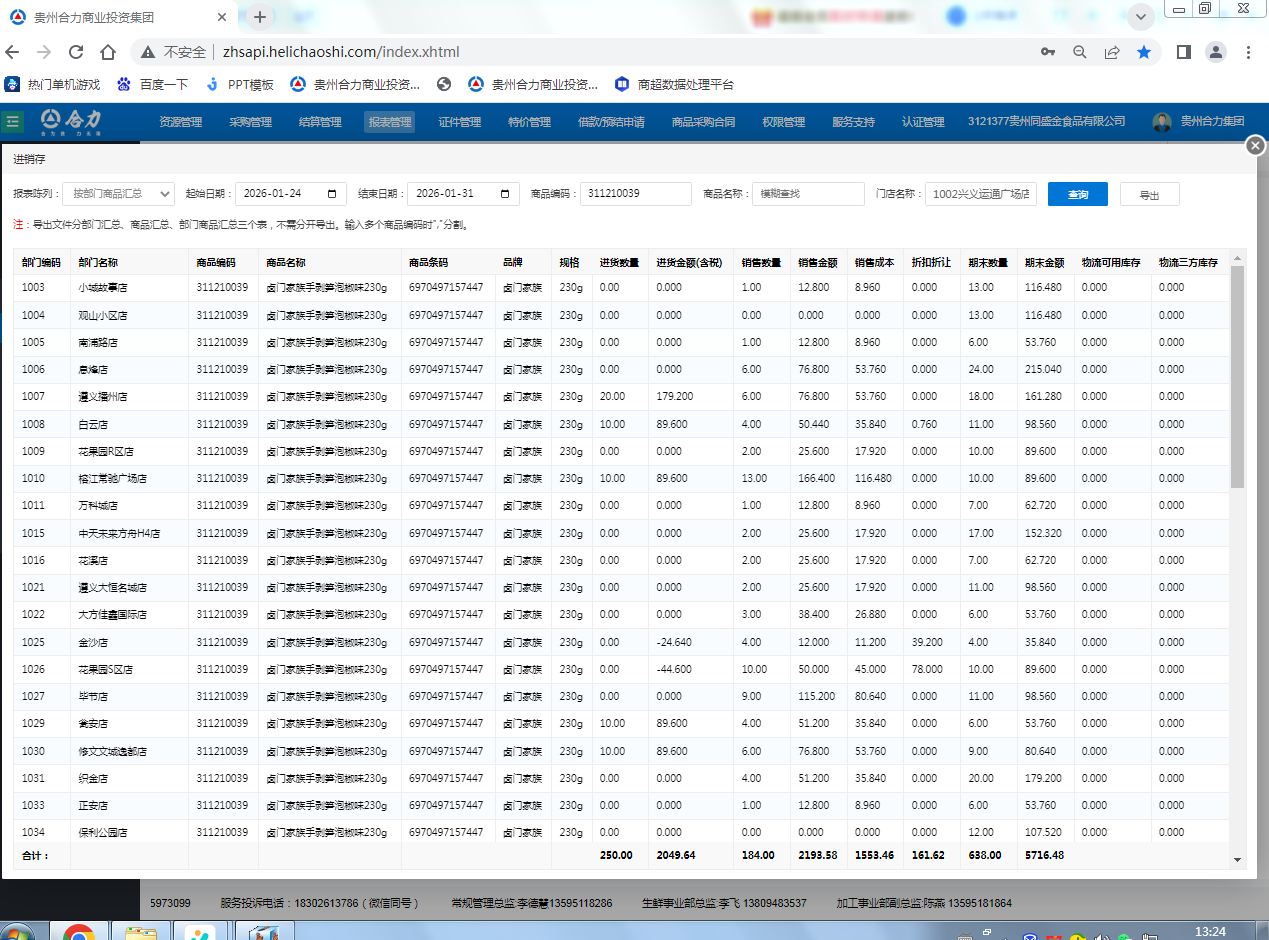Click the 商品编码 input field
The height and width of the screenshot is (940, 1269).
(635, 194)
